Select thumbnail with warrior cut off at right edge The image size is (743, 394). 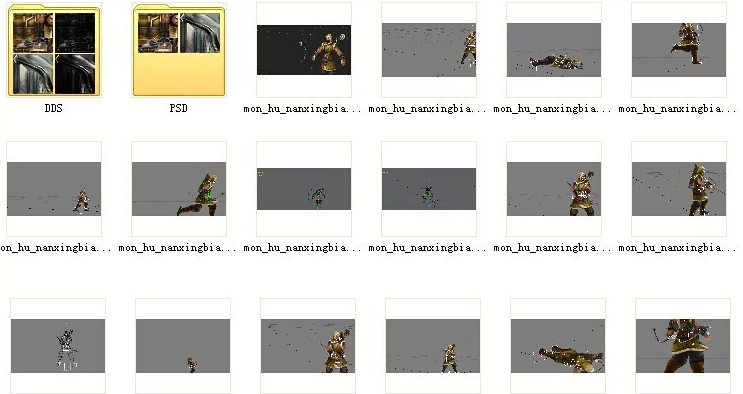coord(429,50)
